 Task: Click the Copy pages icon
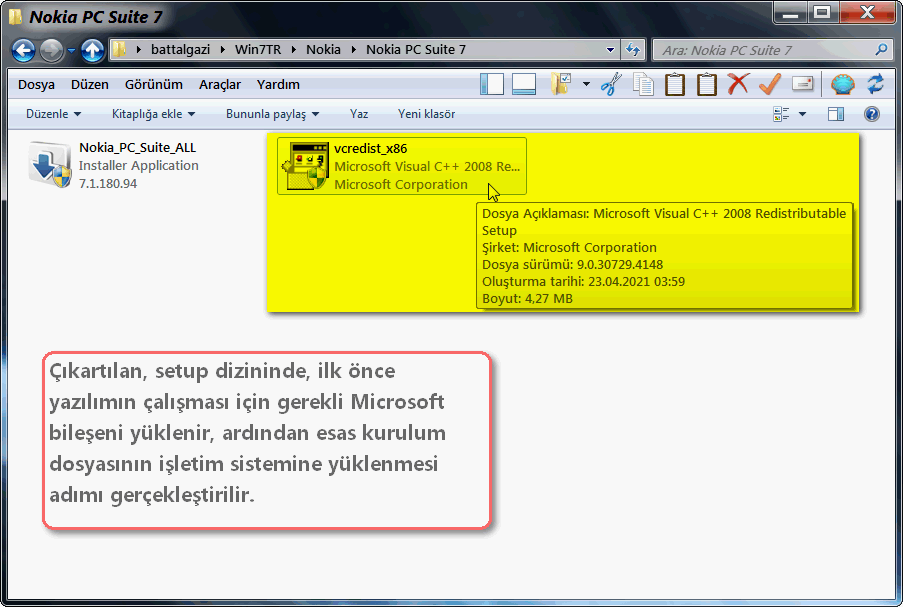click(643, 84)
